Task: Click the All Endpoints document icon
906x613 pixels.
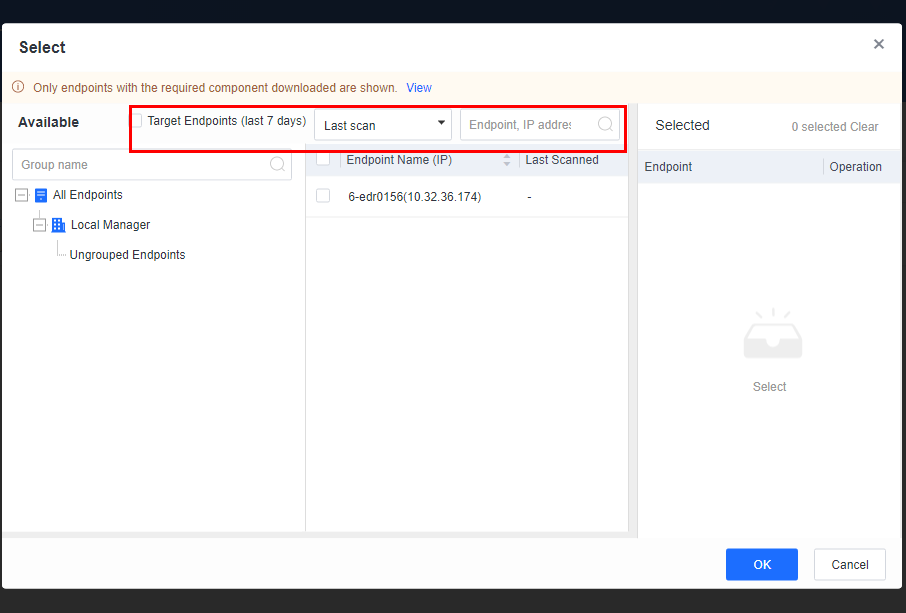Action: pos(41,195)
